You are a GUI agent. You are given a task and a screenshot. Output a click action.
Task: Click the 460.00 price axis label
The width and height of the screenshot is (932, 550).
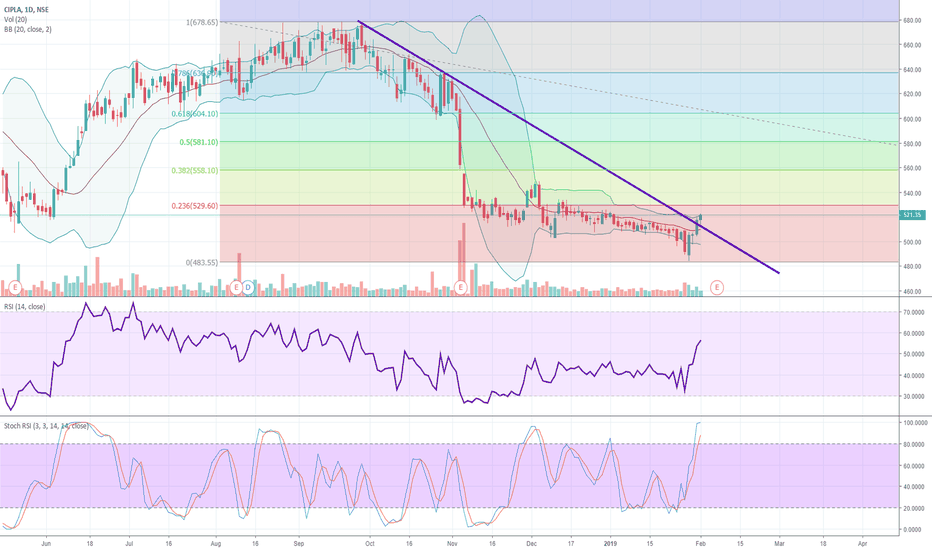[912, 292]
